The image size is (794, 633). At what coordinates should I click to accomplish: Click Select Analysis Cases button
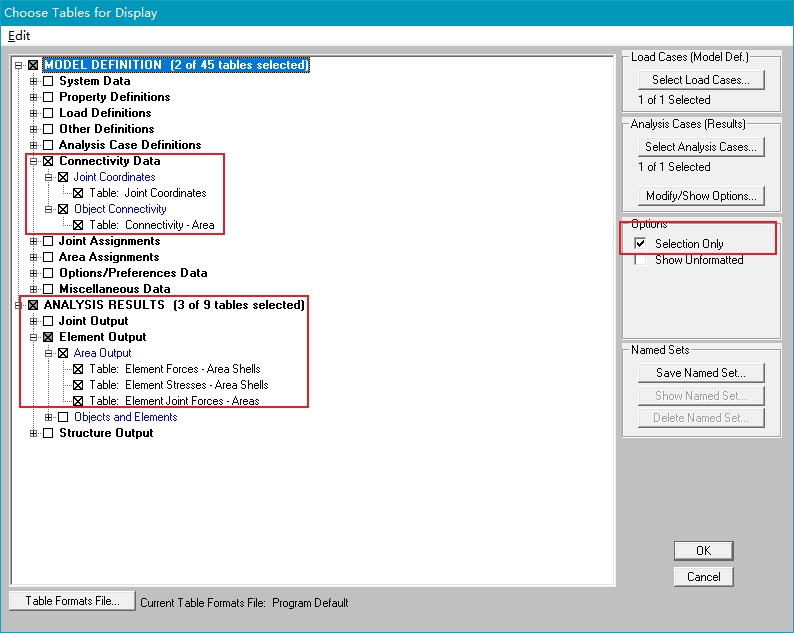(x=701, y=147)
